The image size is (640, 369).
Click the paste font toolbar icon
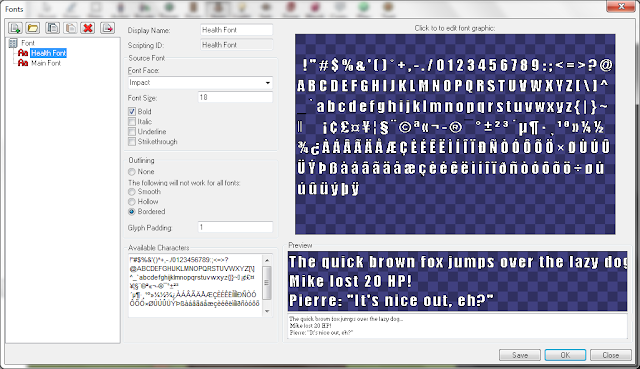click(71, 28)
